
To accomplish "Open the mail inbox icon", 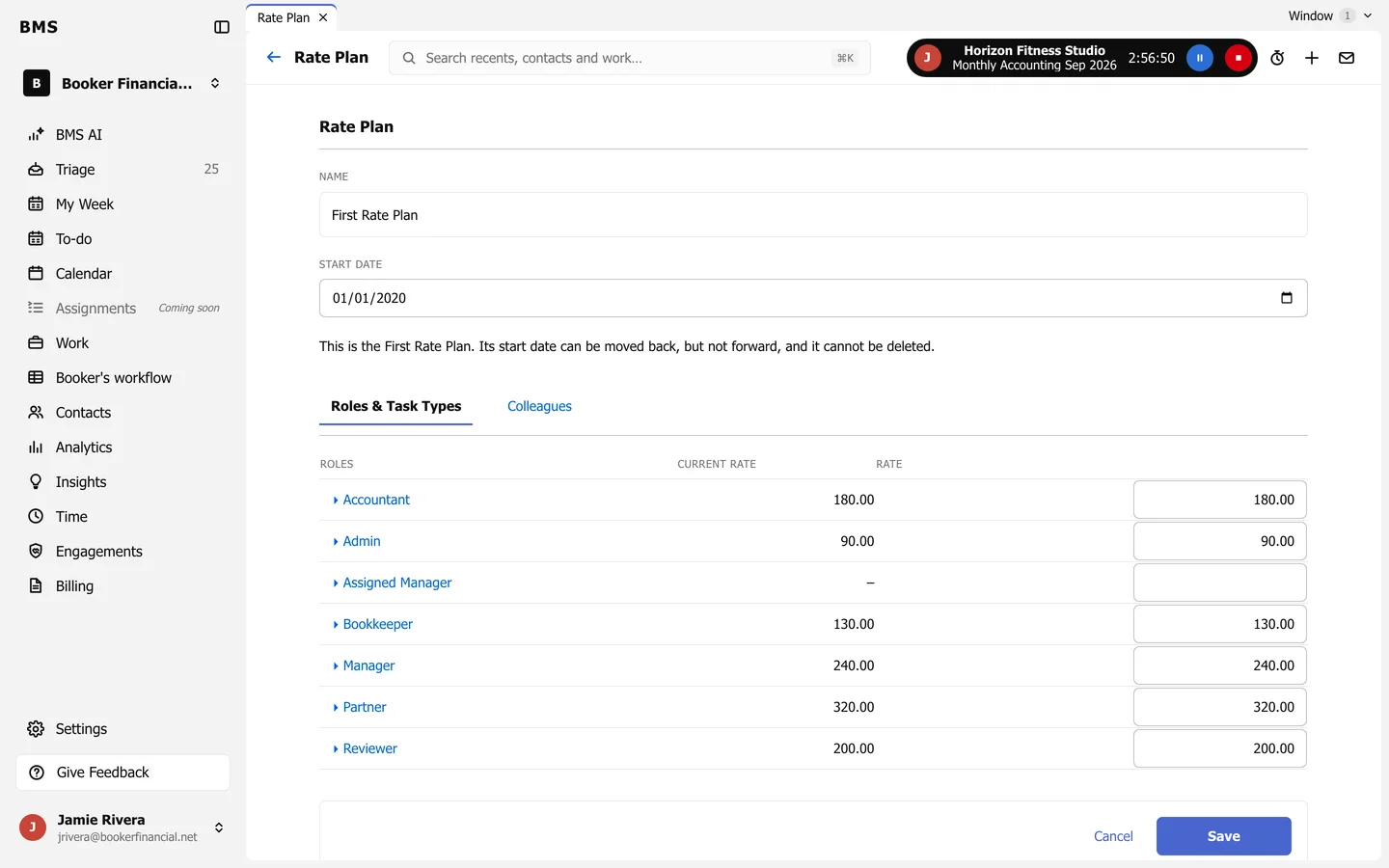I will 1347,58.
